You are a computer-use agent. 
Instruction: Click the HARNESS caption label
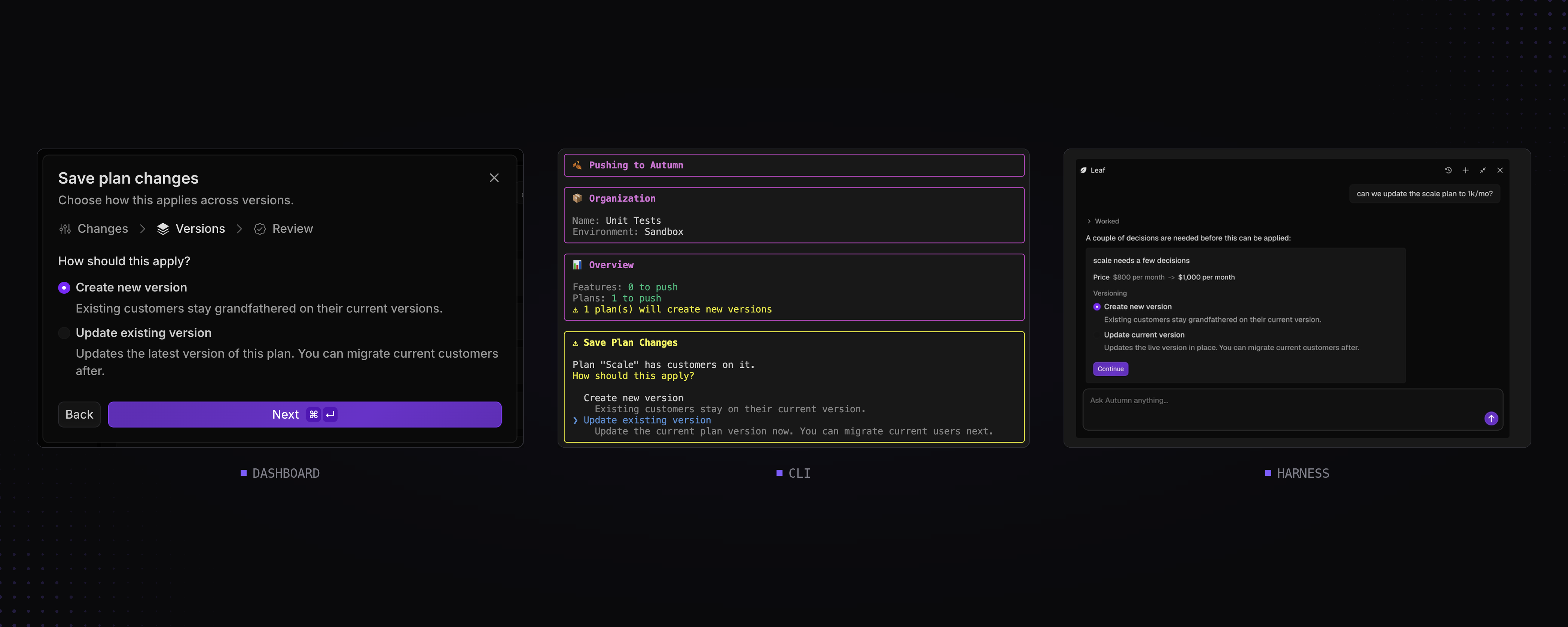click(x=1303, y=473)
